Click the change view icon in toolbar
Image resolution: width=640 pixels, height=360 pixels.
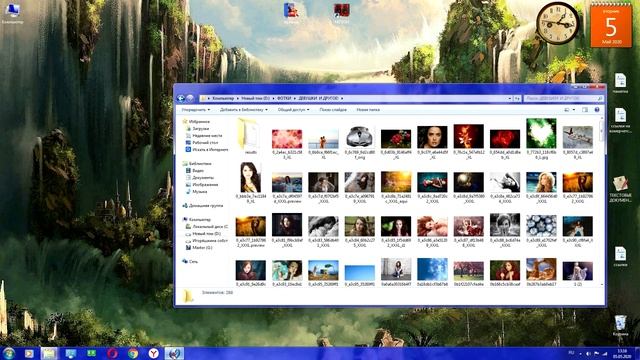pyautogui.click(x=567, y=110)
